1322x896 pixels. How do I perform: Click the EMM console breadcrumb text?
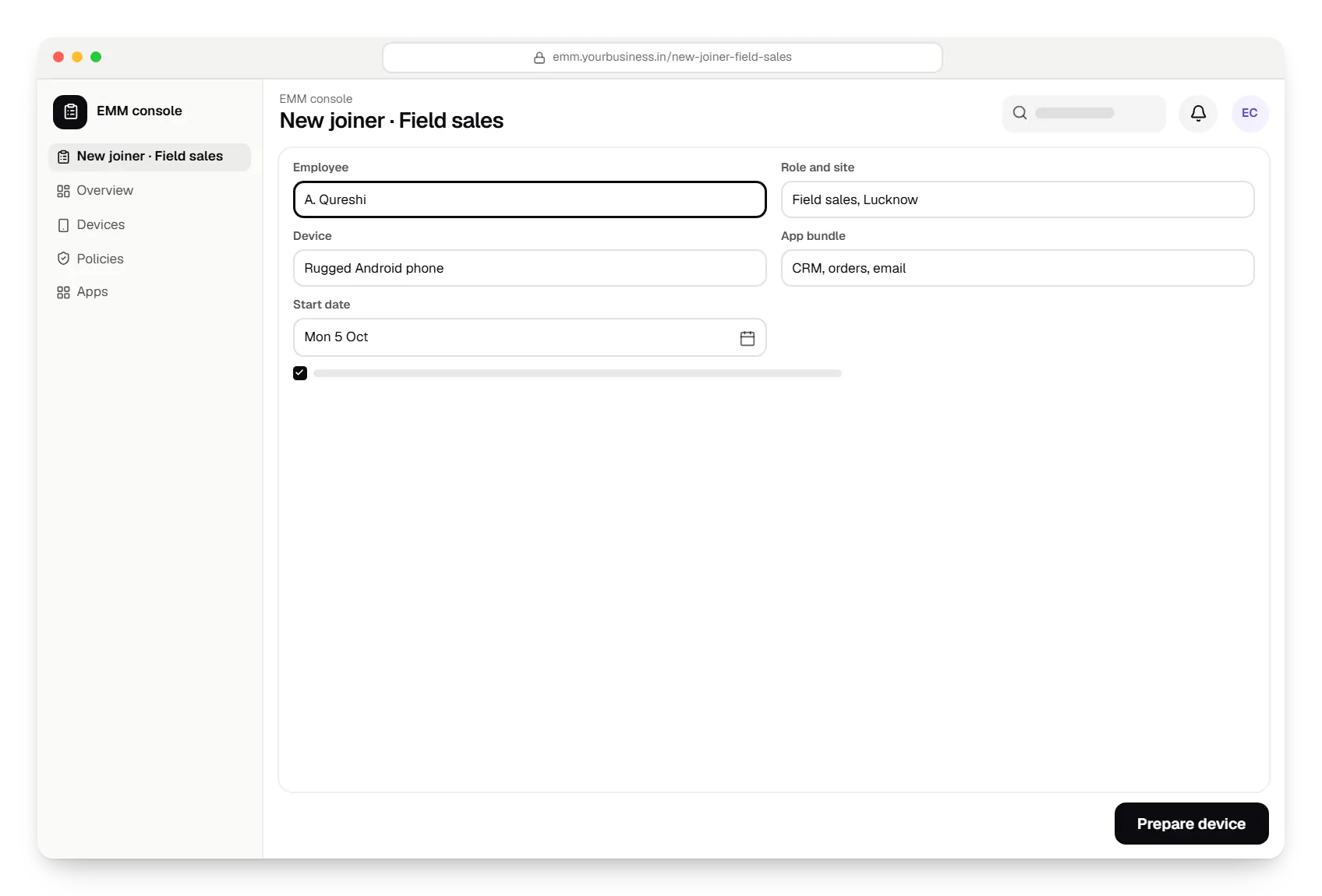[x=316, y=99]
